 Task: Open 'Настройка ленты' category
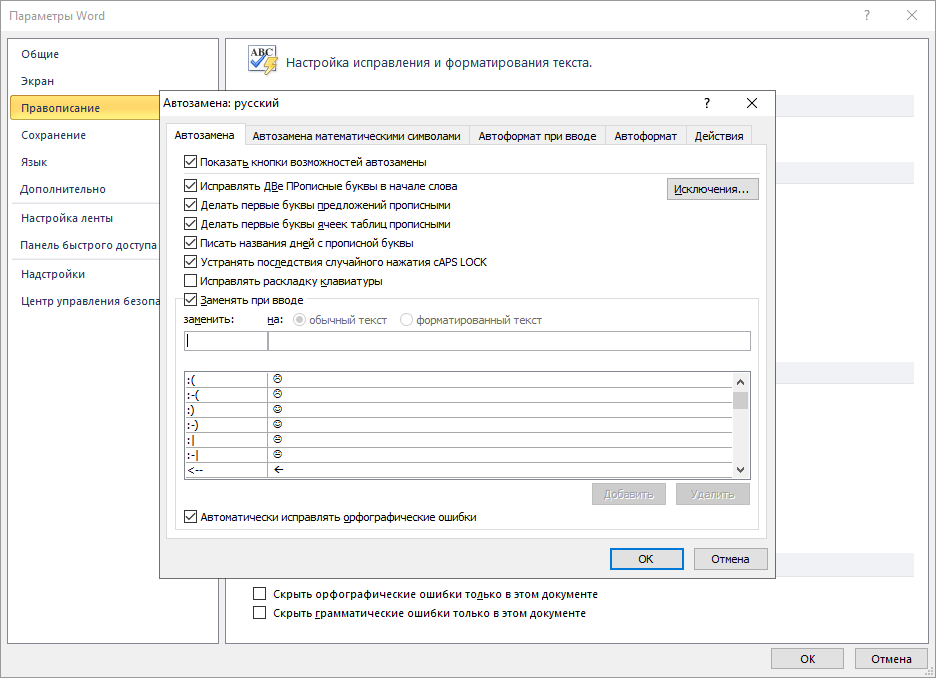coord(67,218)
